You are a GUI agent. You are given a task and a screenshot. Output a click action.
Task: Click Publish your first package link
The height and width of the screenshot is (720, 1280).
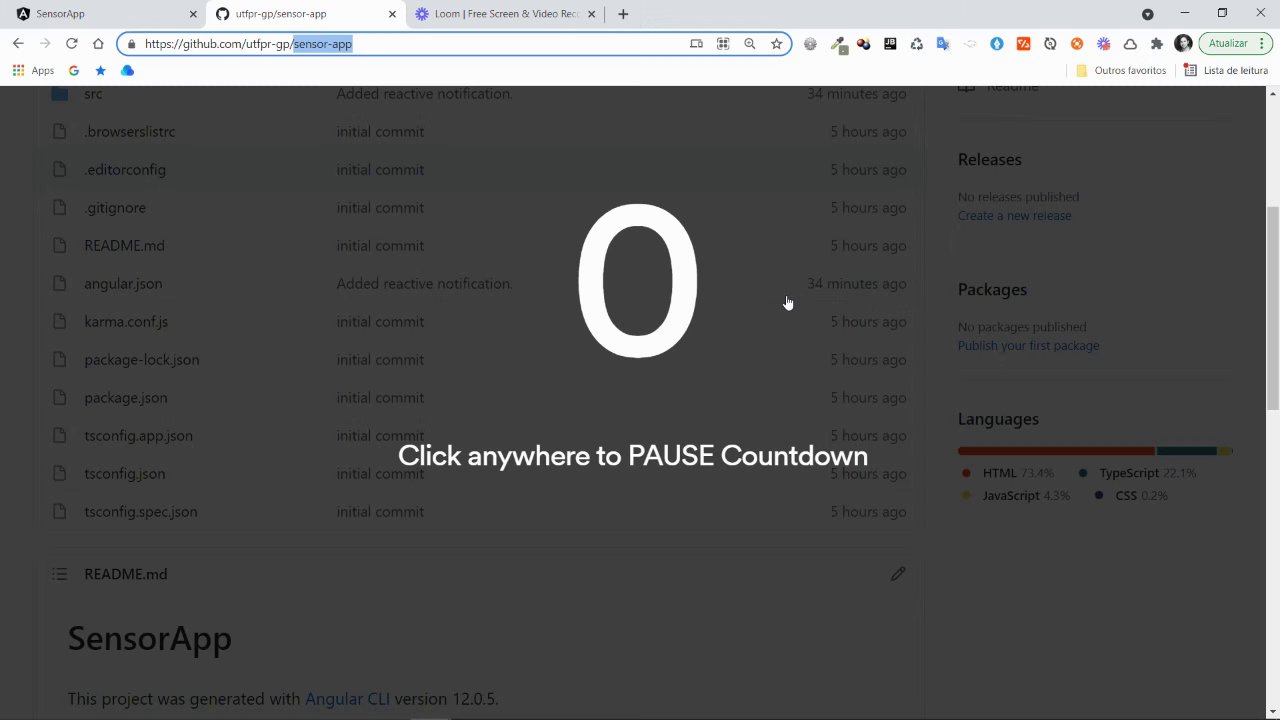[1028, 346]
